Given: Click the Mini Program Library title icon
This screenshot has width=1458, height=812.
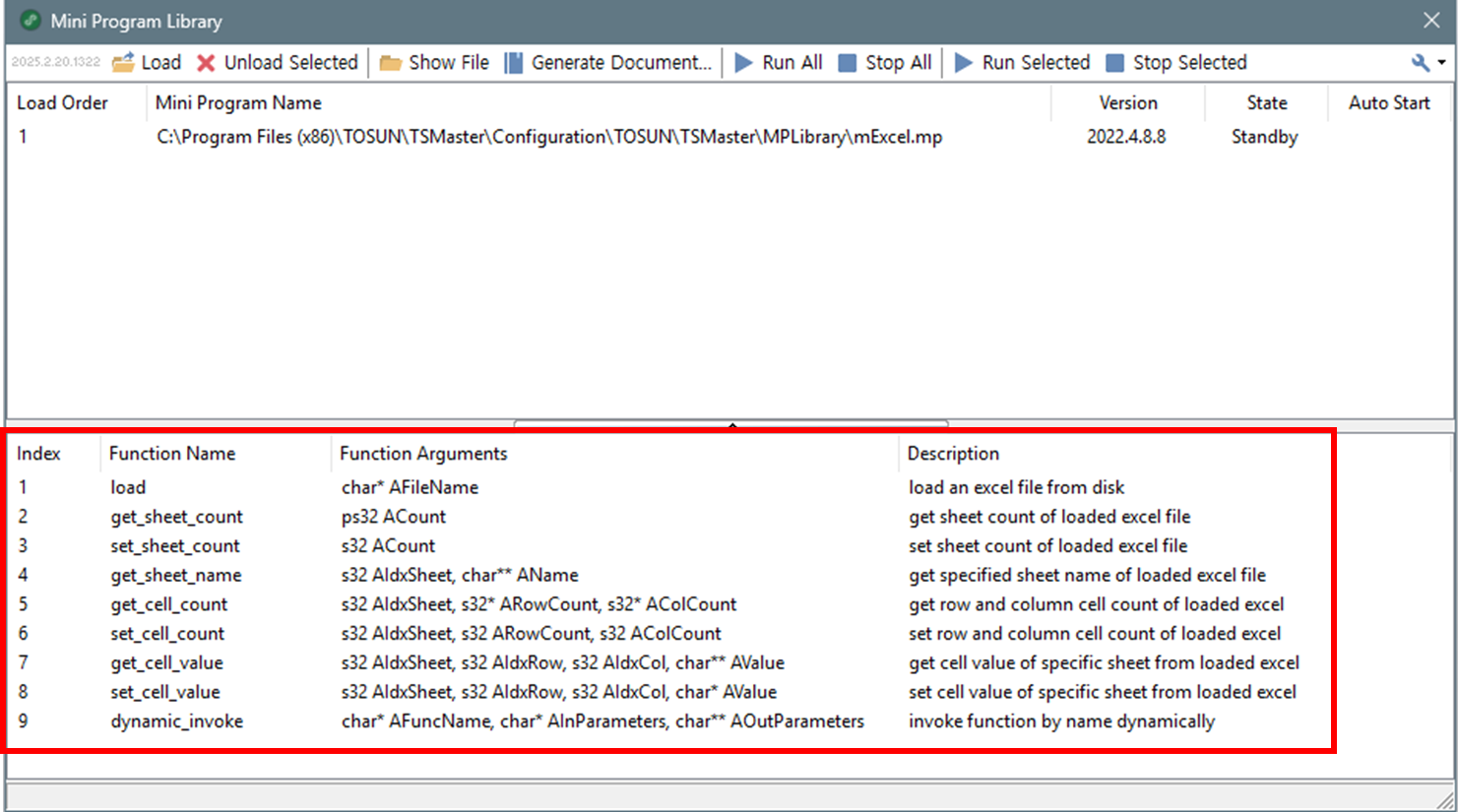Looking at the screenshot, I should click(30, 21).
